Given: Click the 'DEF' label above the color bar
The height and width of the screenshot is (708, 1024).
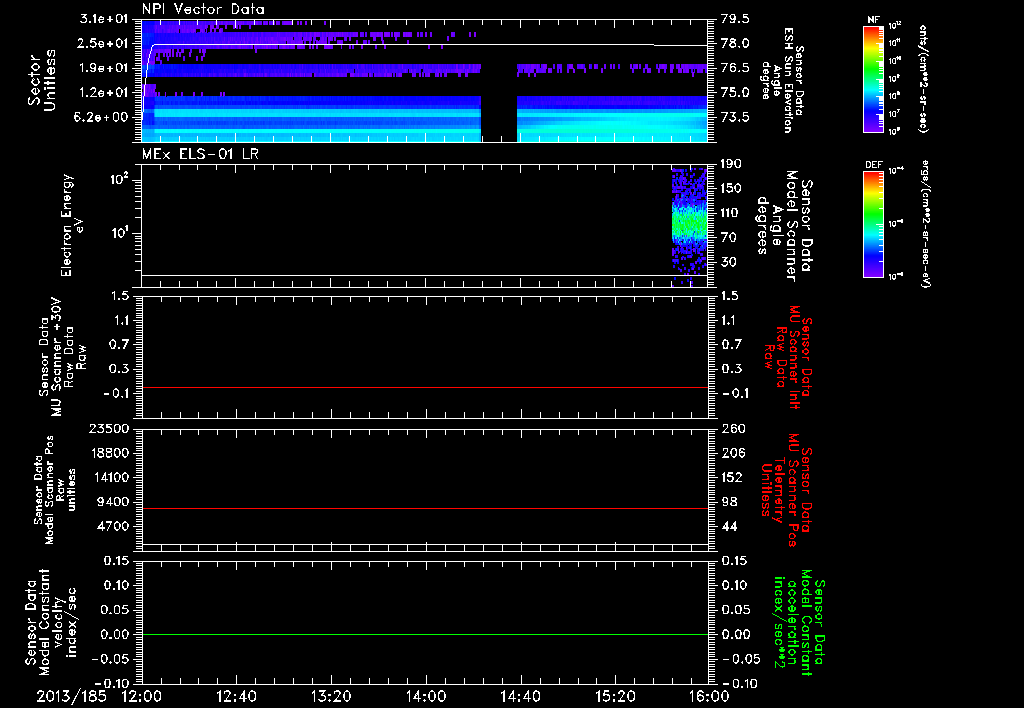Looking at the screenshot, I should tap(874, 165).
